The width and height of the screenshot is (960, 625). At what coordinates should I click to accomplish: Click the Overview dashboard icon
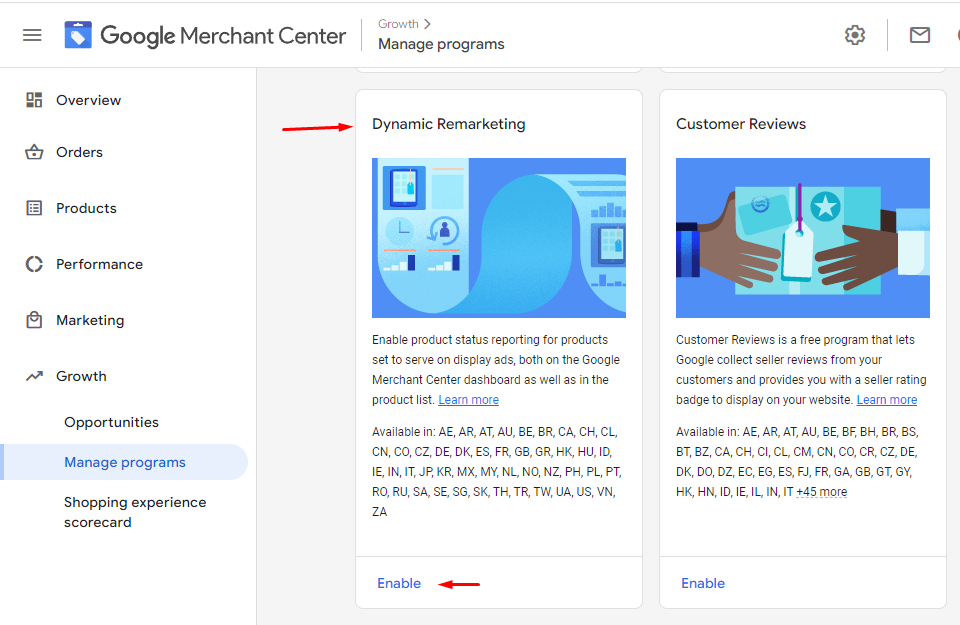point(34,100)
